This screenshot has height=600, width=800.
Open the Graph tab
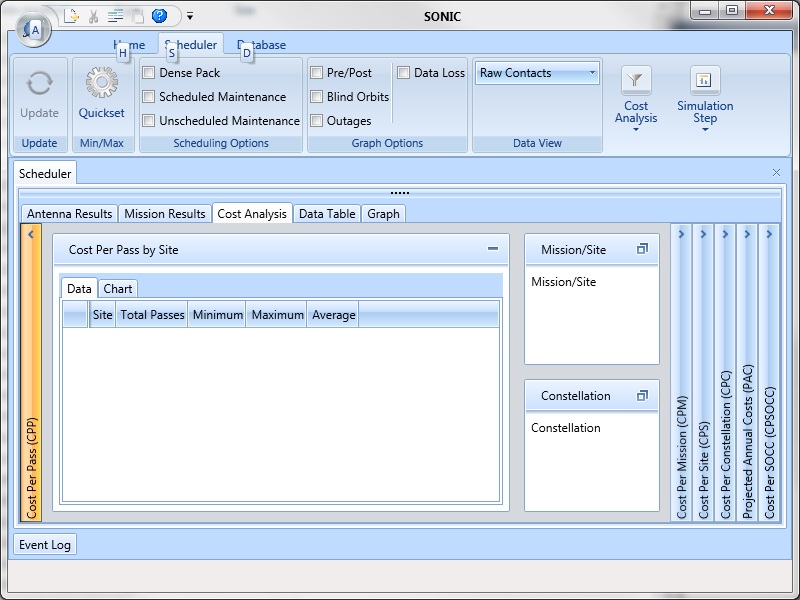point(383,214)
